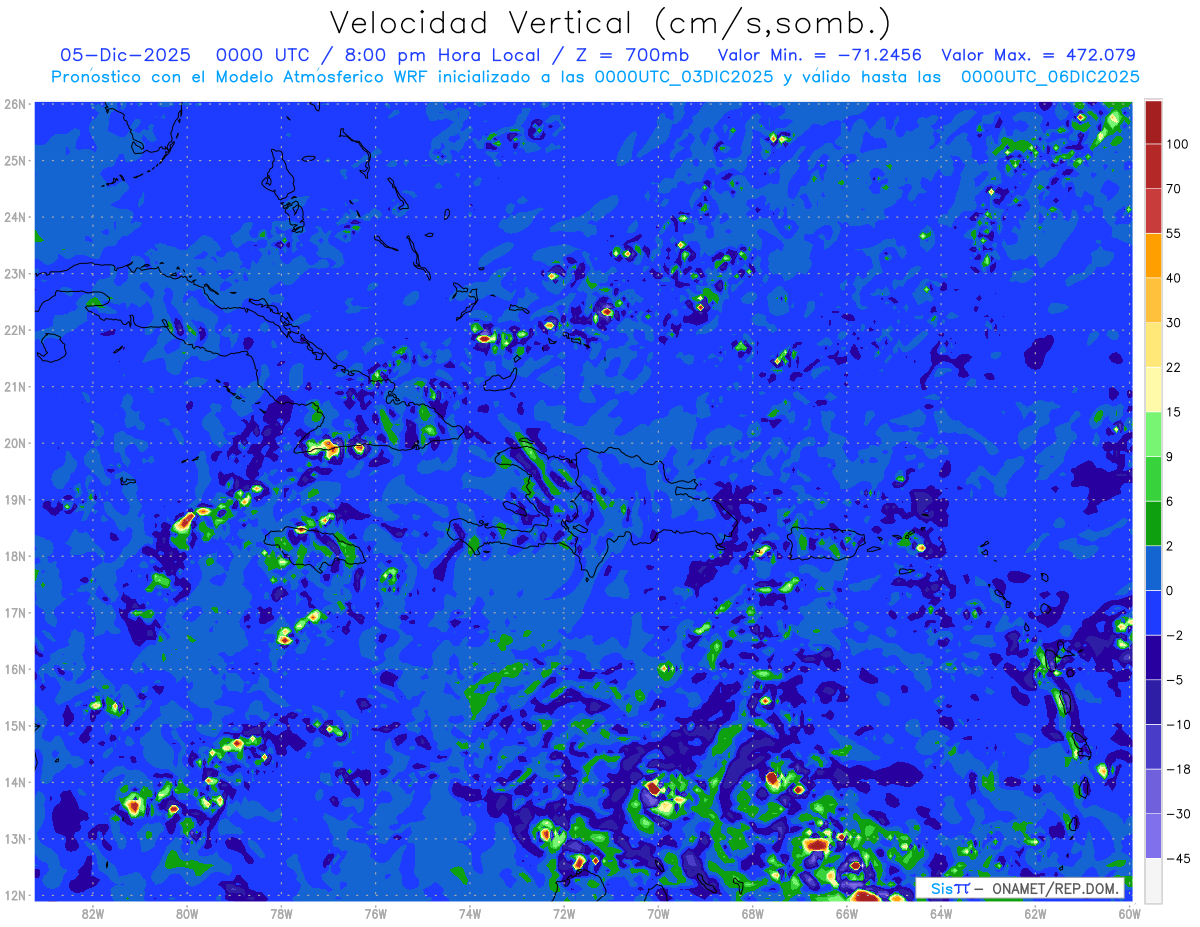Image resolution: width=1200 pixels, height=927 pixels.
Task: Click the "20N" latitude axis label
Action: (15, 443)
